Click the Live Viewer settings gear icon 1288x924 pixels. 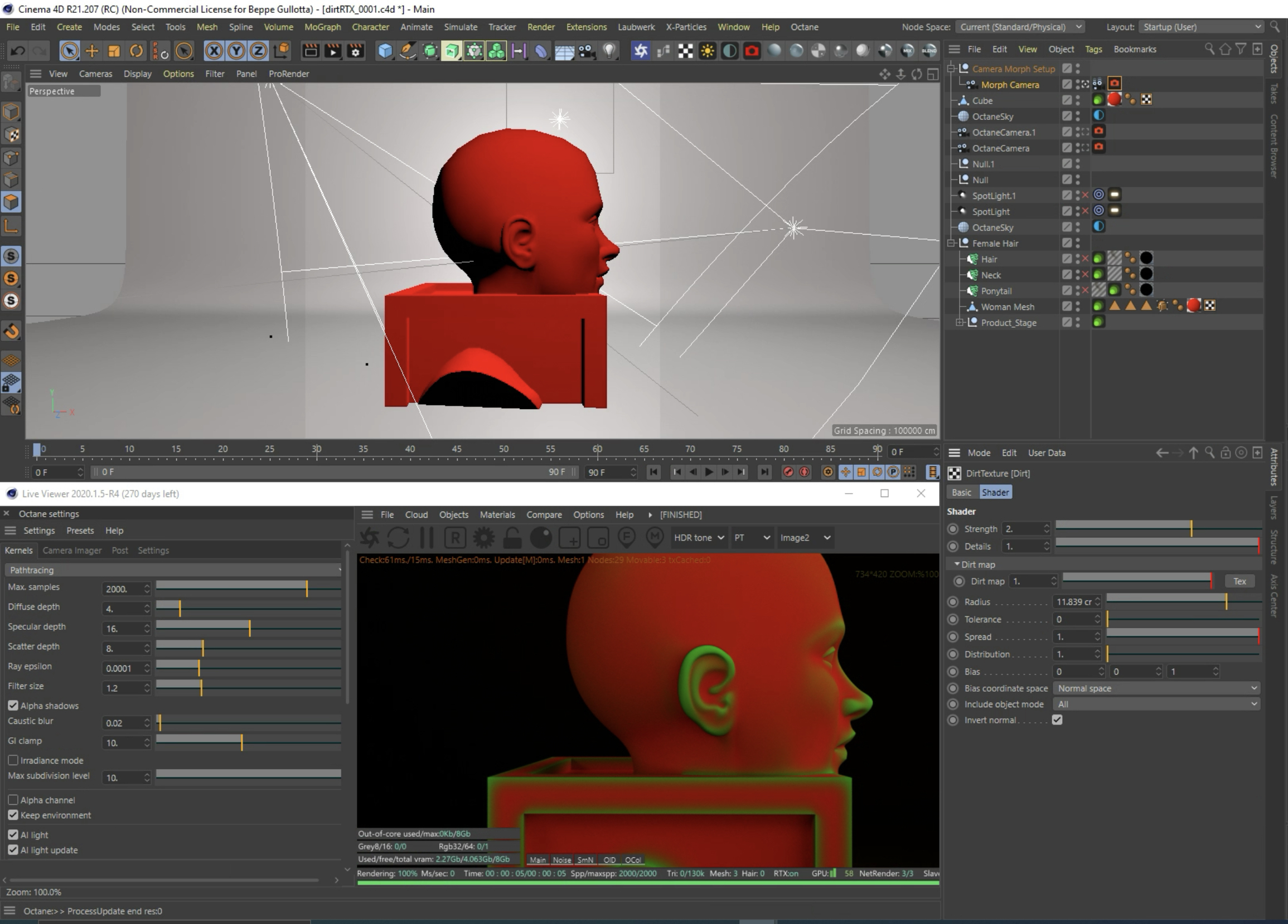point(483,537)
